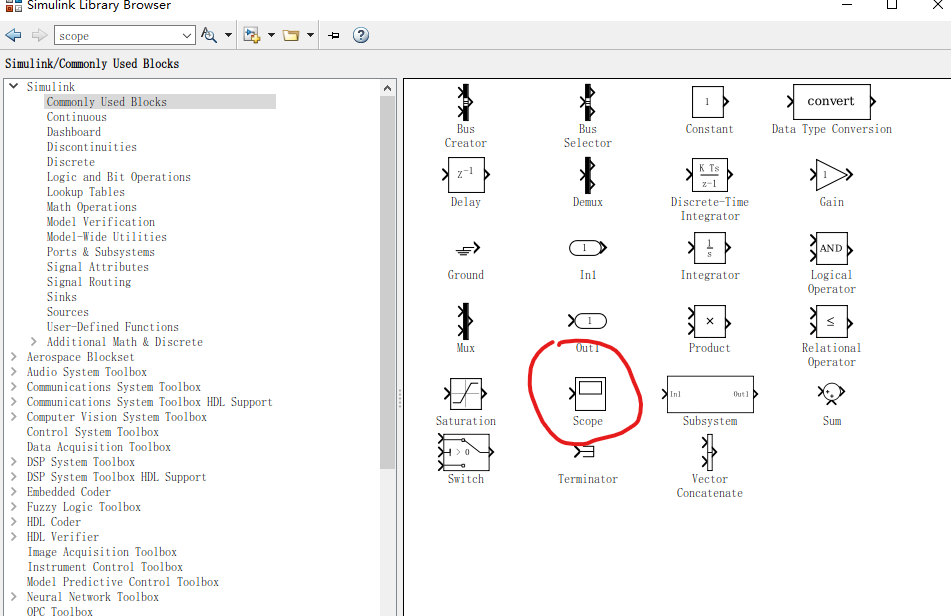951x616 pixels.
Task: Select the Scope block
Action: [588, 394]
